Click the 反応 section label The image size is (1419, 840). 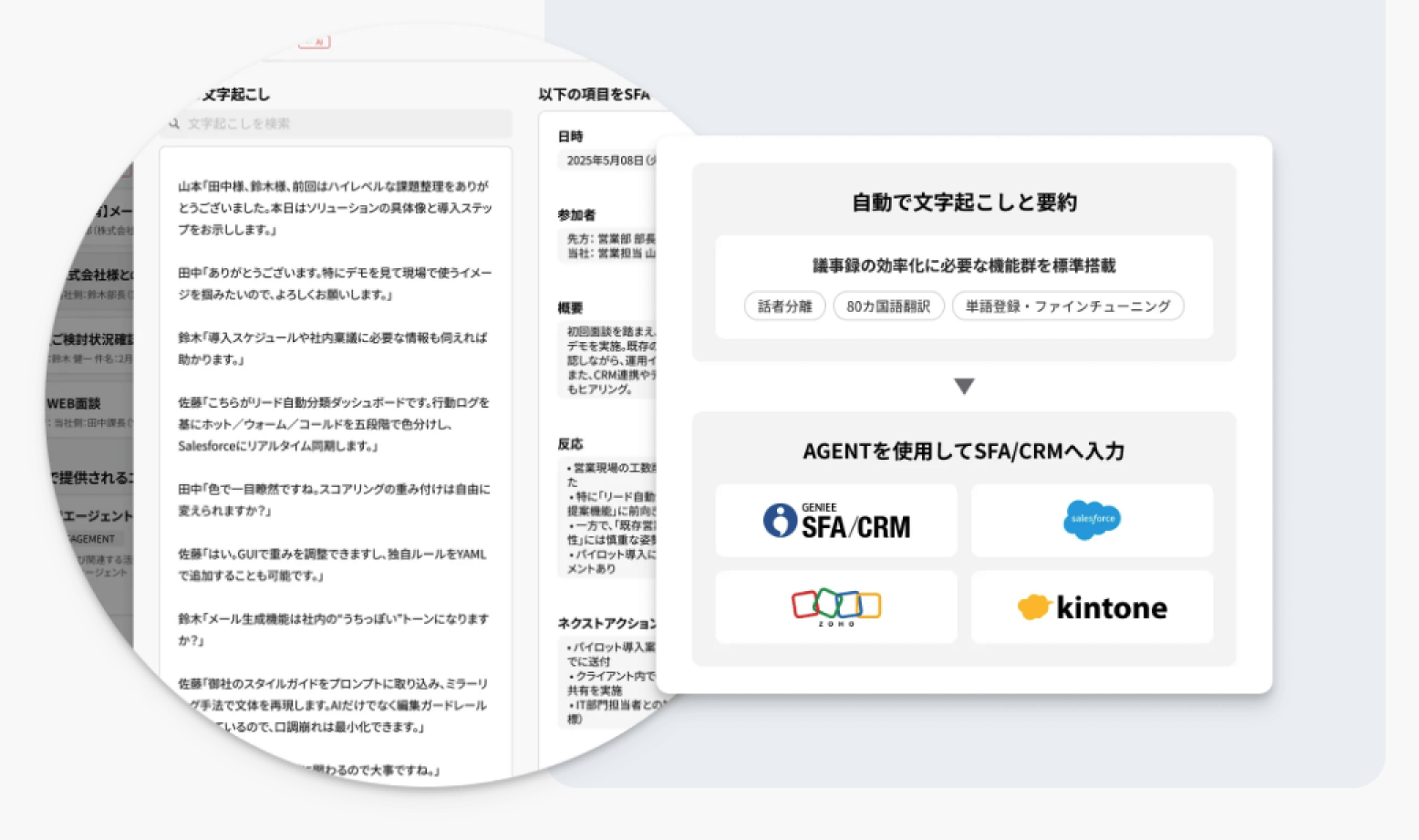(571, 444)
